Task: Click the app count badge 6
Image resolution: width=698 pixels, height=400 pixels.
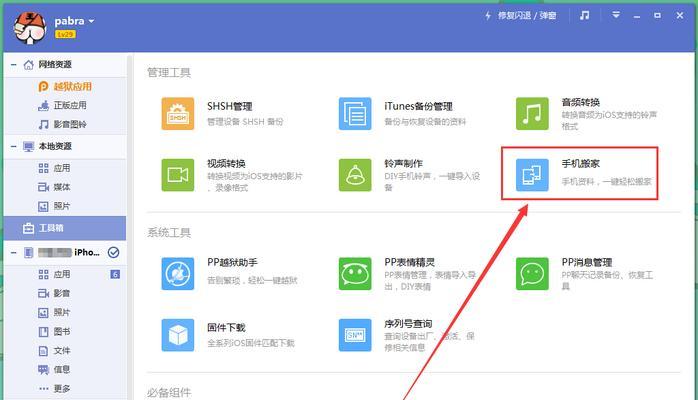Action: (x=115, y=274)
